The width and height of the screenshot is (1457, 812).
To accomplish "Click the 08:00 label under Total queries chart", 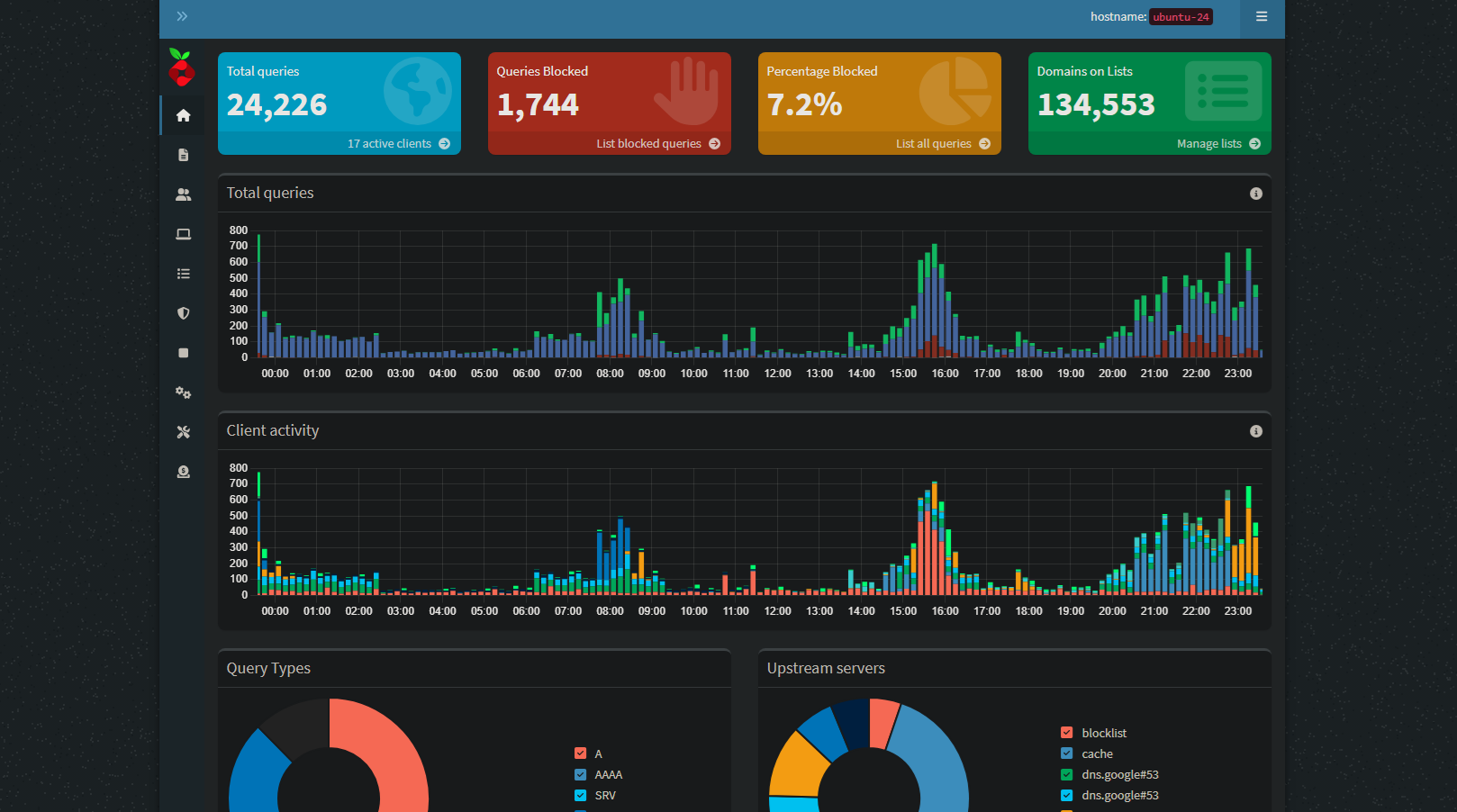I will coord(610,374).
